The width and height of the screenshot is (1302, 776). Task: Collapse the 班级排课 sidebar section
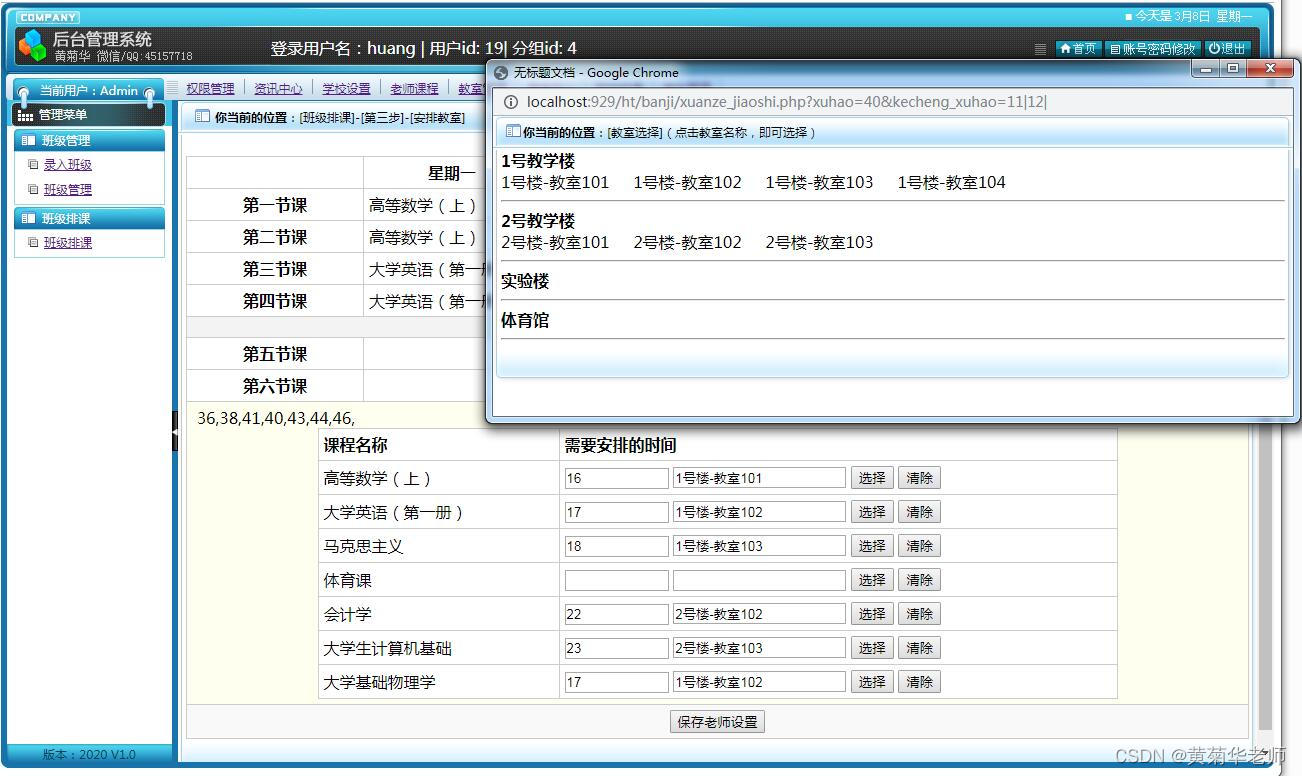[x=75, y=218]
